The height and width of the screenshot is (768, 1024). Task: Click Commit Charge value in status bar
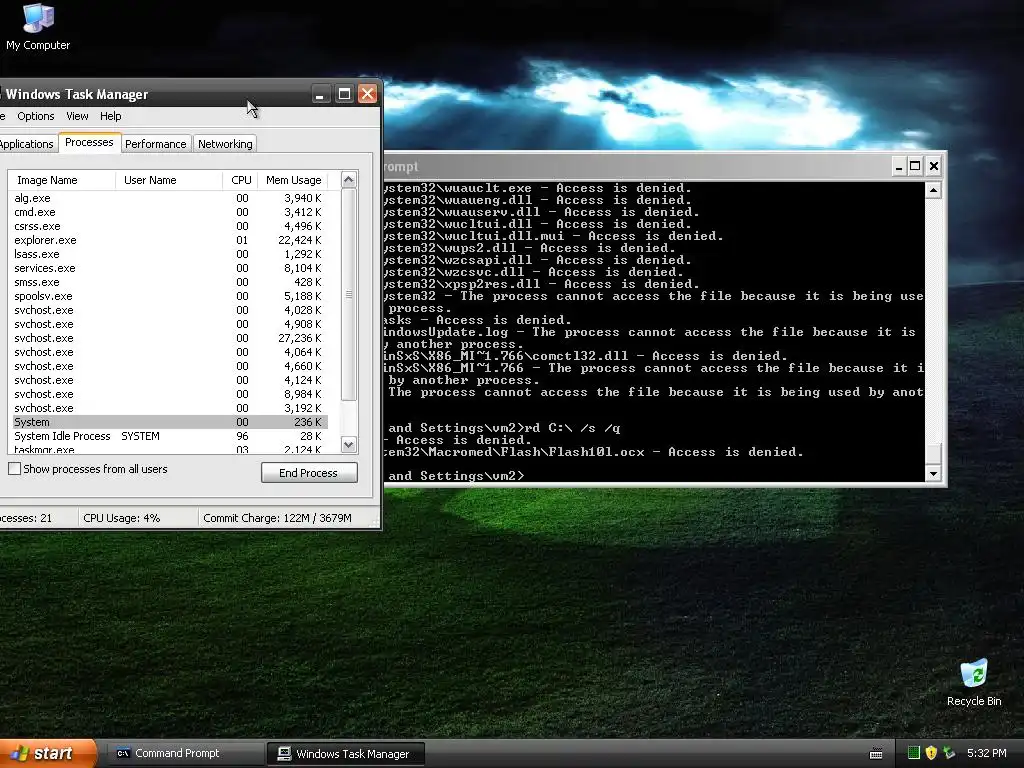coord(278,518)
